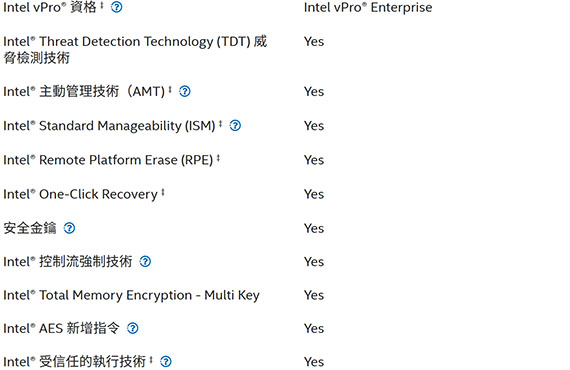570x370 pixels.
Task: Click help icon next to 主動管理技術 (AMT)
Action: (x=185, y=91)
